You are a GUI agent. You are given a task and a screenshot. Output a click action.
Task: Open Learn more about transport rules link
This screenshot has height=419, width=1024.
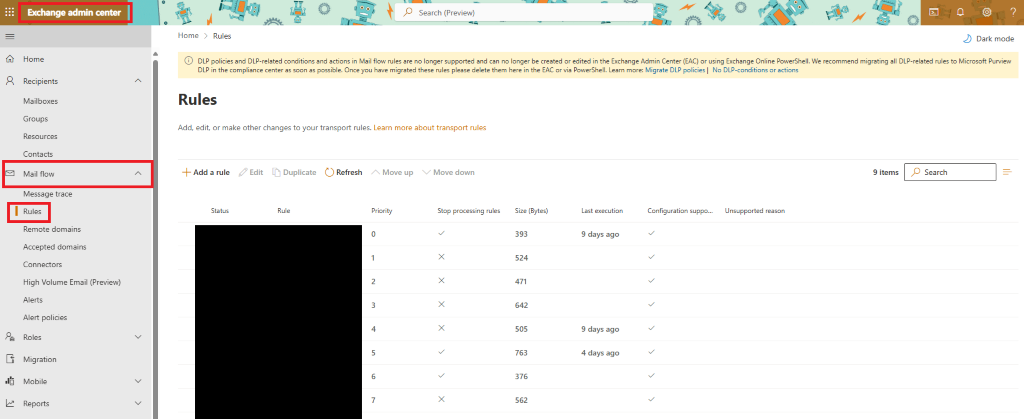[430, 128]
